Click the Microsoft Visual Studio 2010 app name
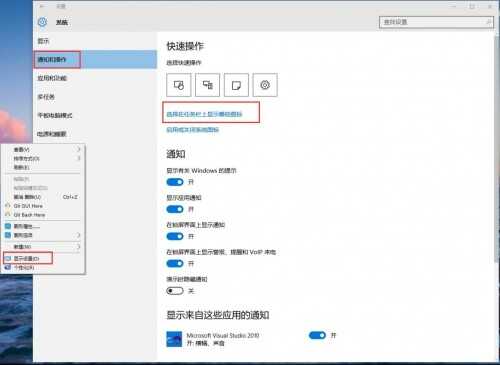 (223, 335)
